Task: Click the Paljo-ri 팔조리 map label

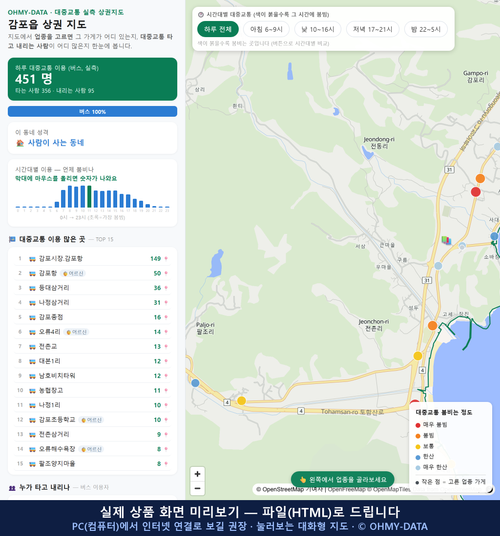Action: point(205,328)
